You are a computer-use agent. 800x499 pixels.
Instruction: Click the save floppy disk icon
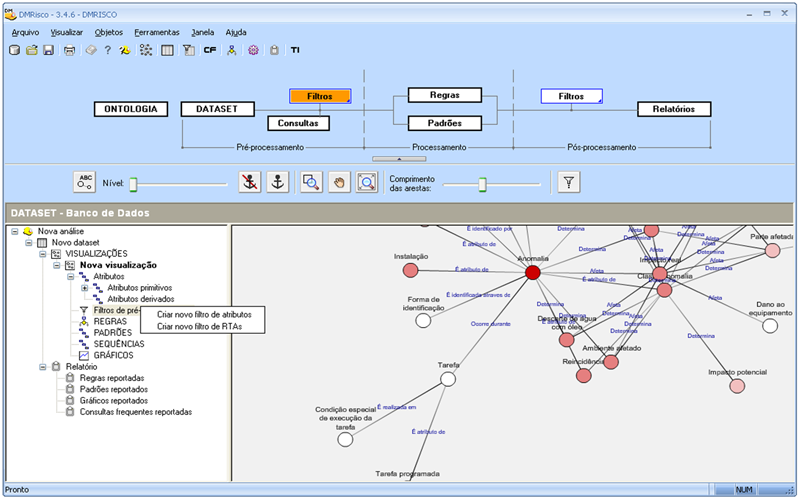pos(48,50)
